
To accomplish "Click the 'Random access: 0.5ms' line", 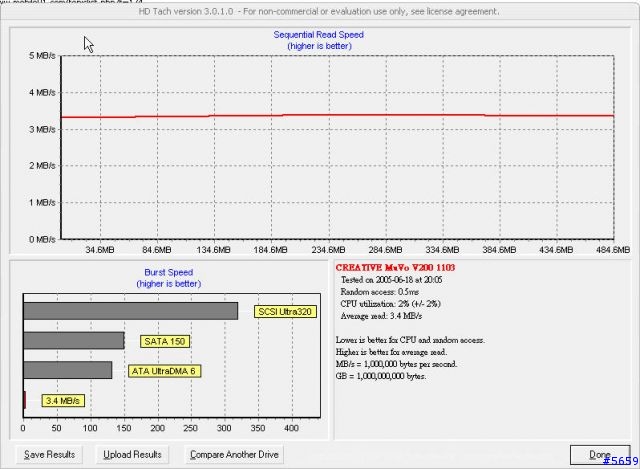I will tap(380, 292).
